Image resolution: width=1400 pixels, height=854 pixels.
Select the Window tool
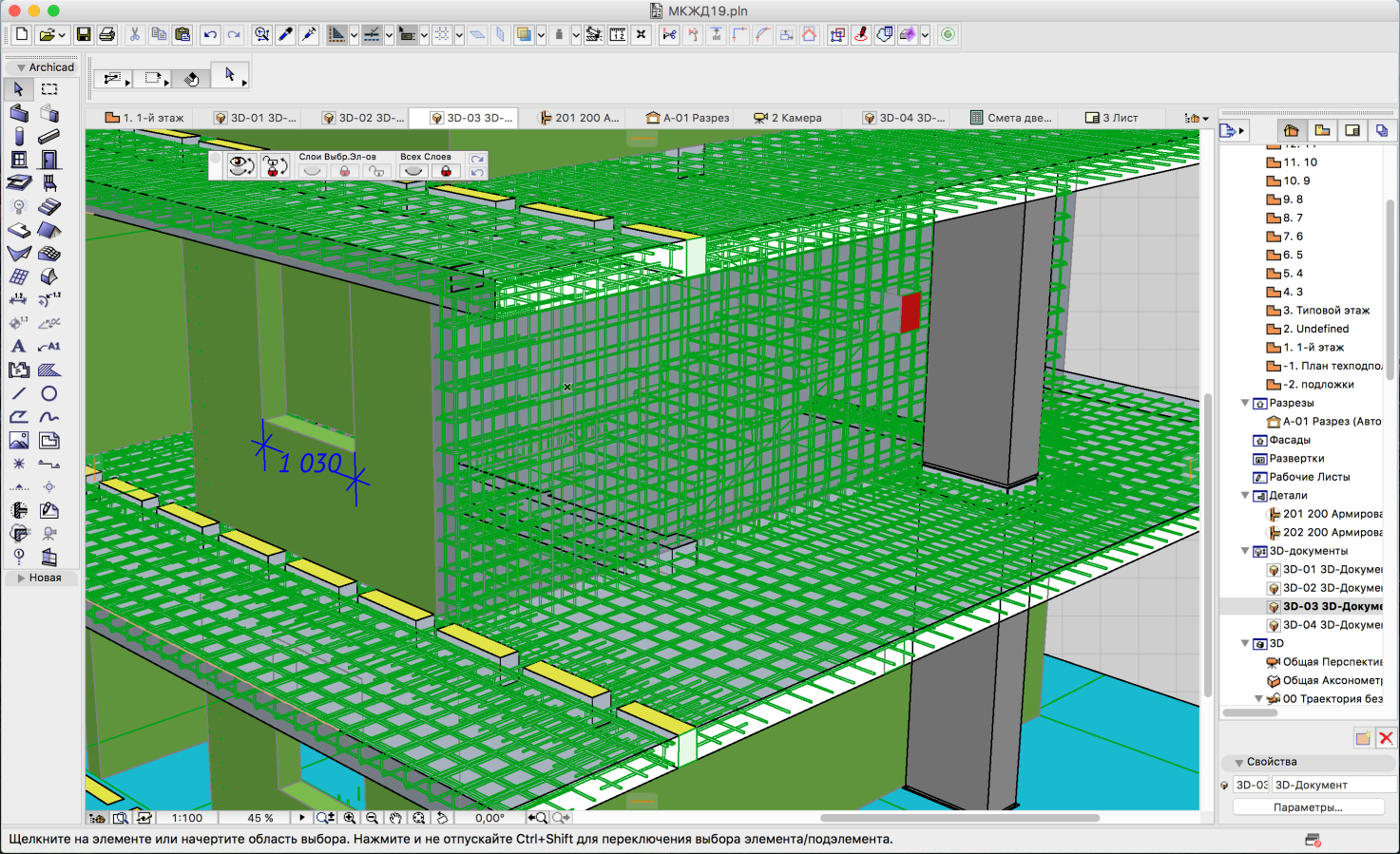point(19,160)
